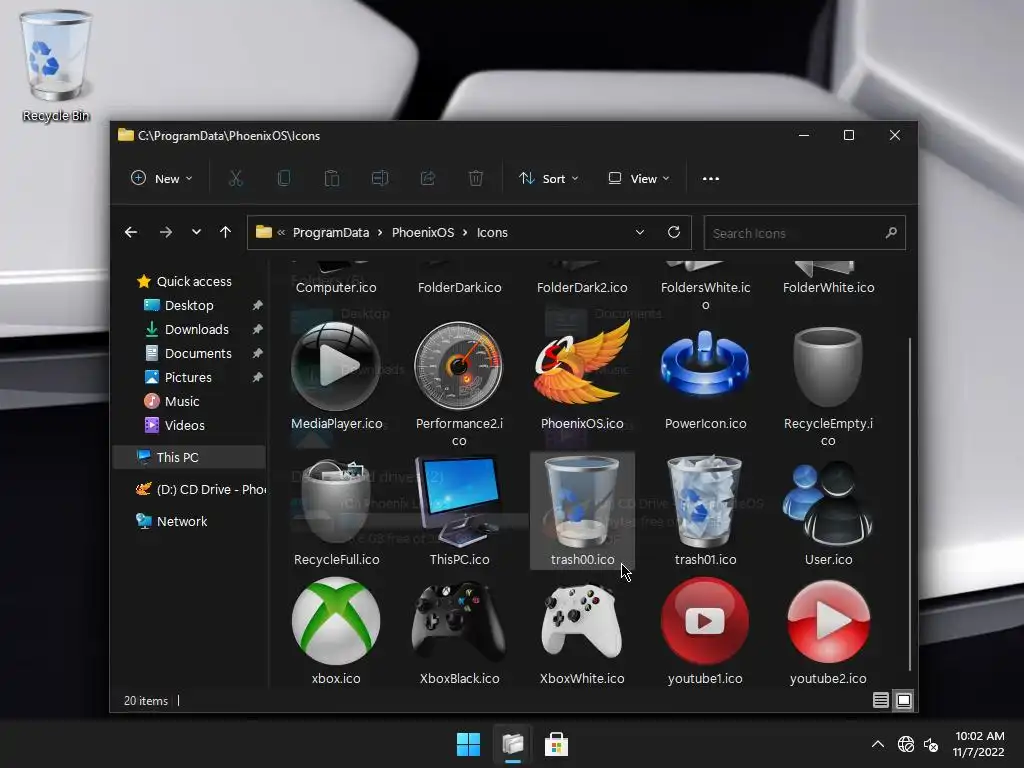Open Music in the sidebar

182,402
